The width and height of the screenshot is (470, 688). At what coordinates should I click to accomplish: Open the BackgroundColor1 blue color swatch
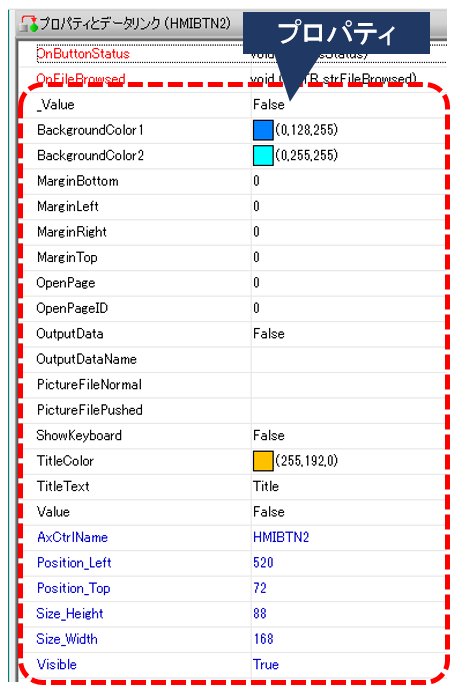[263, 130]
